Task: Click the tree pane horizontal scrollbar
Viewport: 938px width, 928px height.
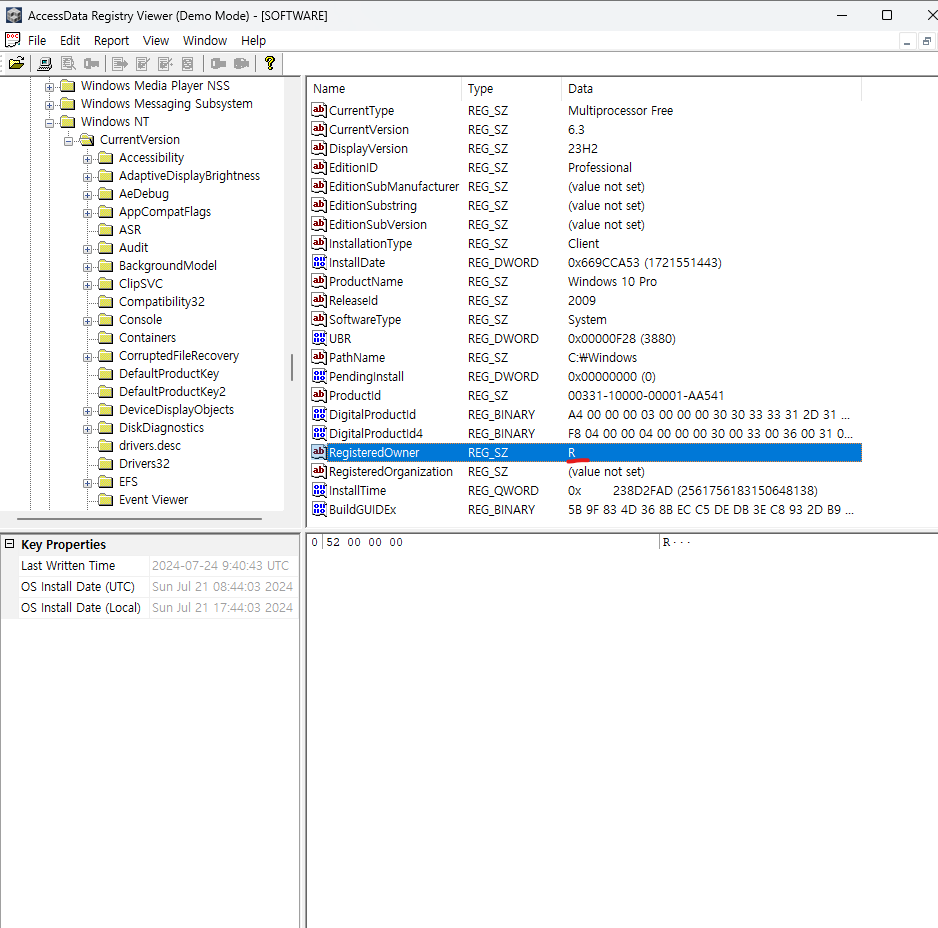Action: (x=139, y=519)
